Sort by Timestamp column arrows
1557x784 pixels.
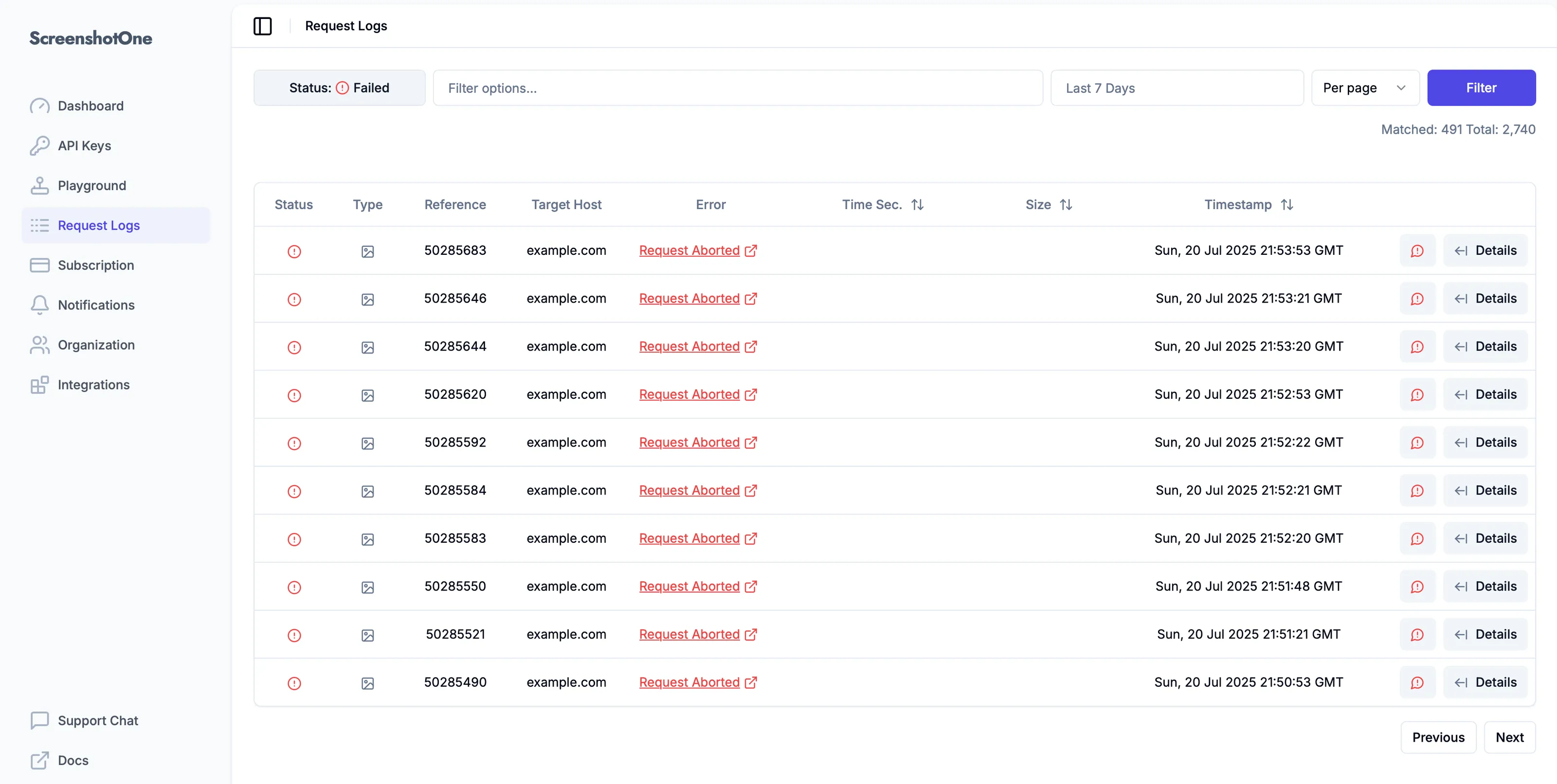(x=1287, y=205)
